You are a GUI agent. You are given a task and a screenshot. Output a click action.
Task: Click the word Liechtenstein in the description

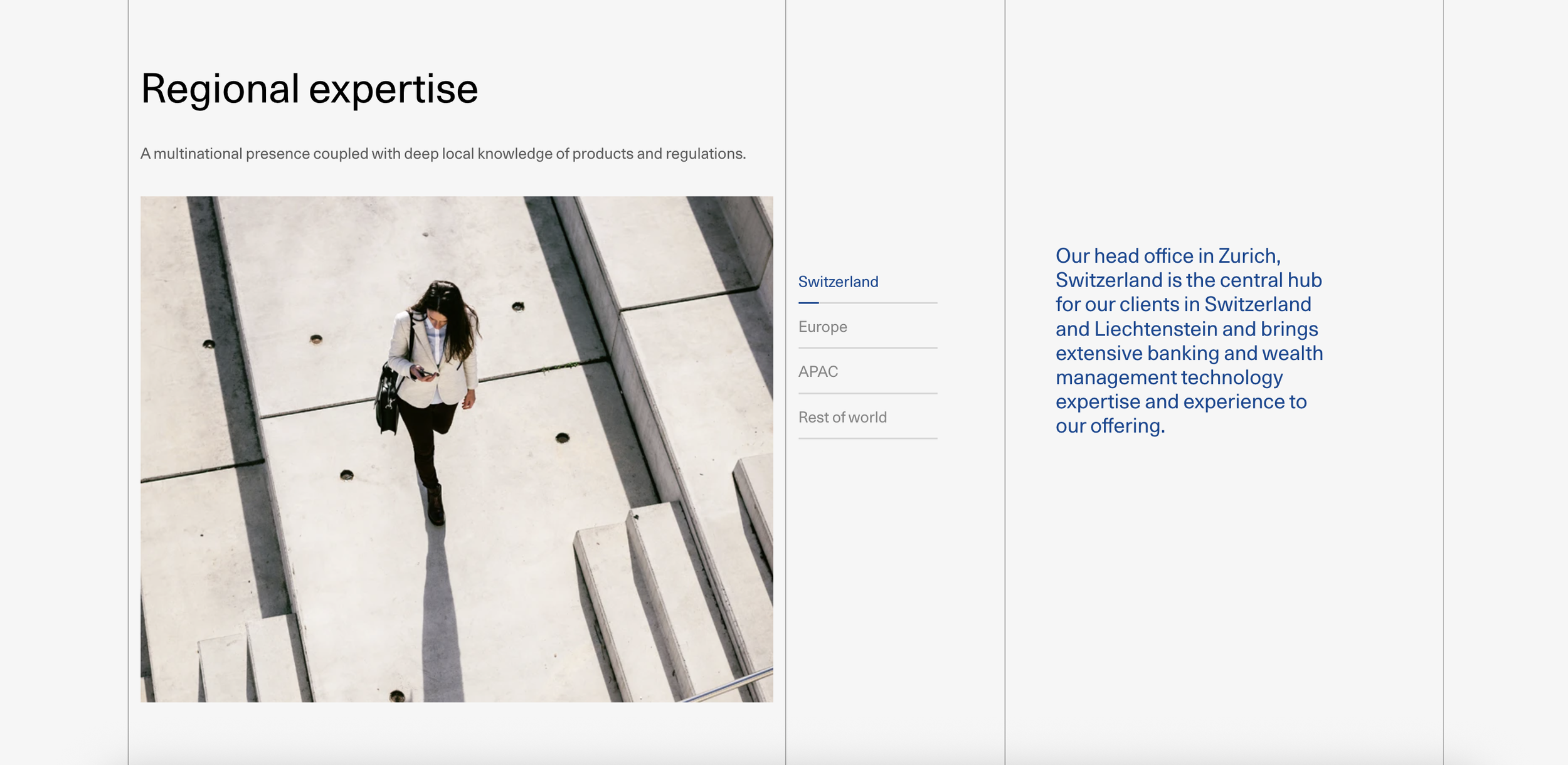[1155, 329]
